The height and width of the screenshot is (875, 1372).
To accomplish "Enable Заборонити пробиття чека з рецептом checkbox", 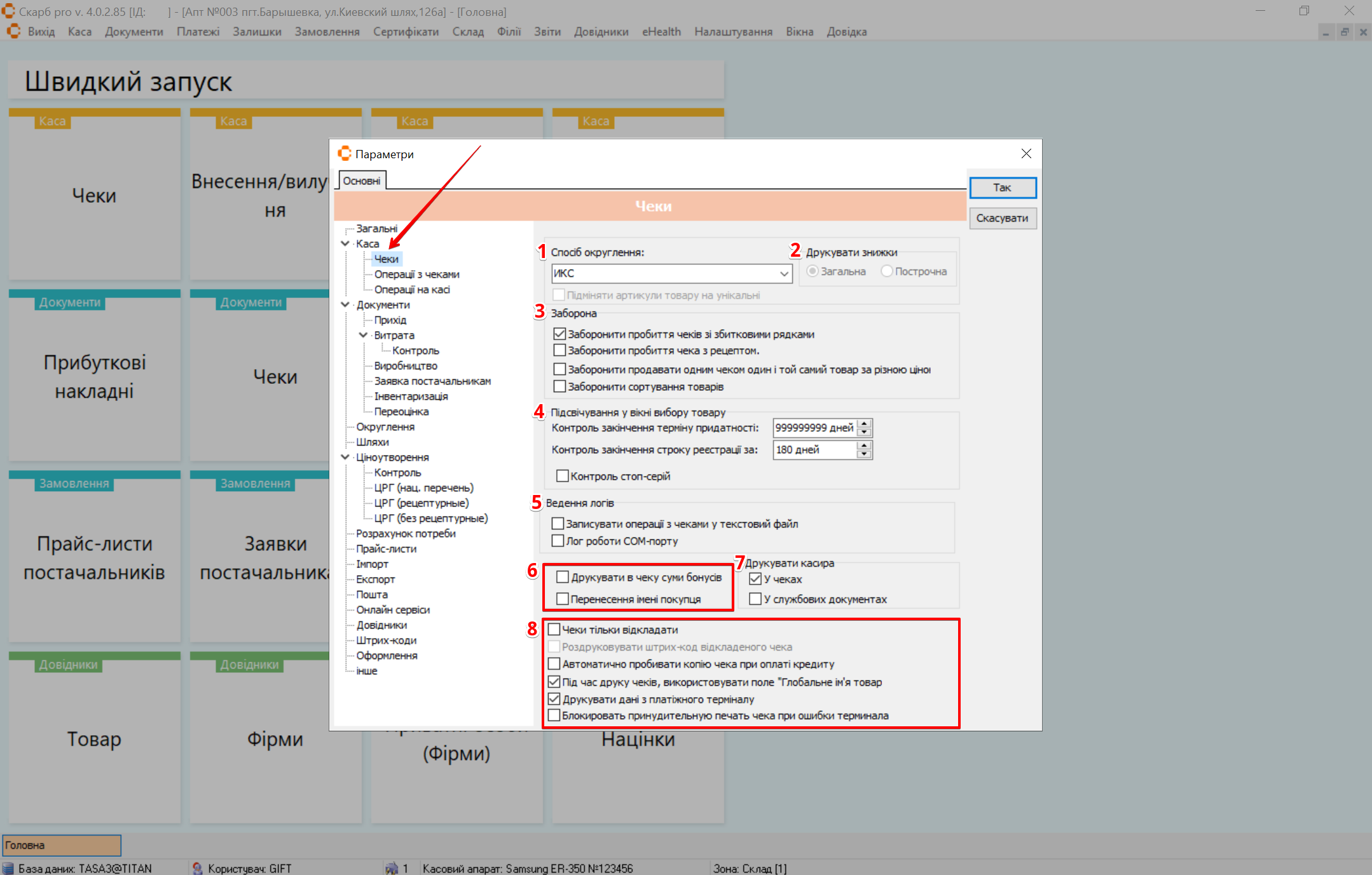I will click(559, 350).
